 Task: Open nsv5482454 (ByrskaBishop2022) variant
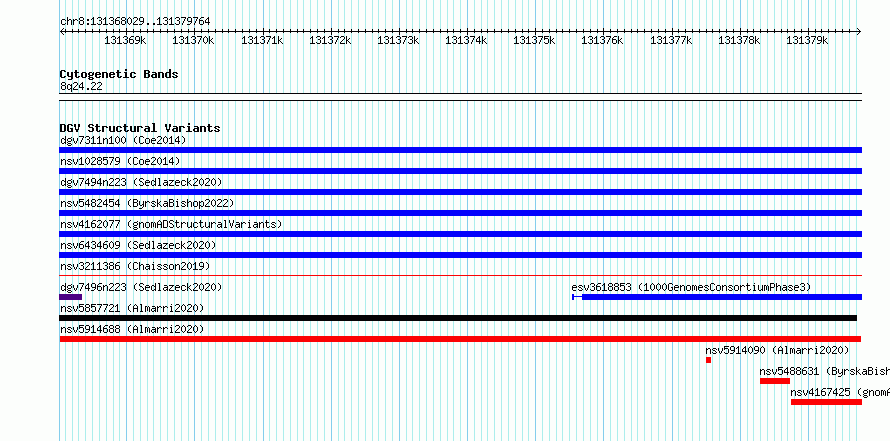pos(148,203)
